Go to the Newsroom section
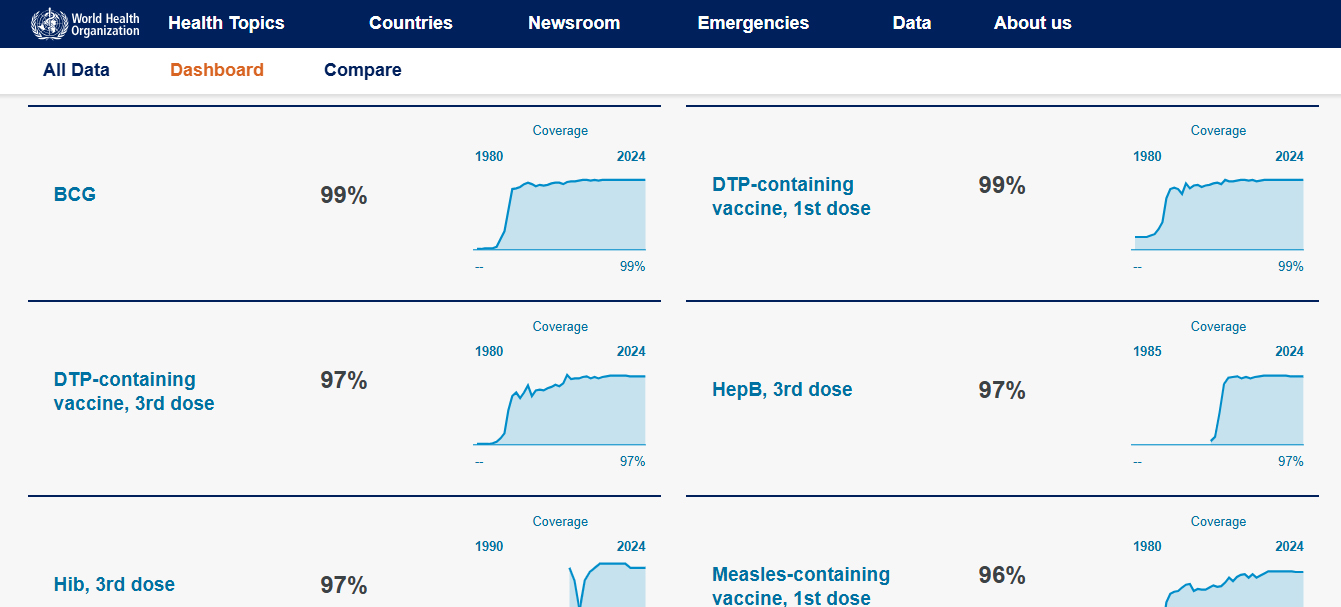This screenshot has width=1341, height=607. point(574,23)
